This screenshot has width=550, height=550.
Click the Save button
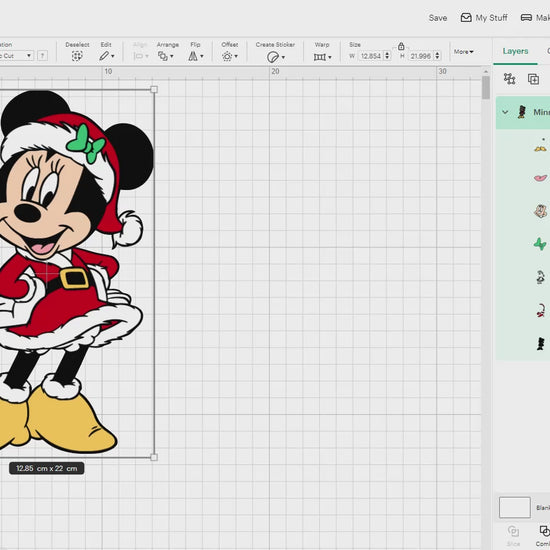pyautogui.click(x=437, y=18)
